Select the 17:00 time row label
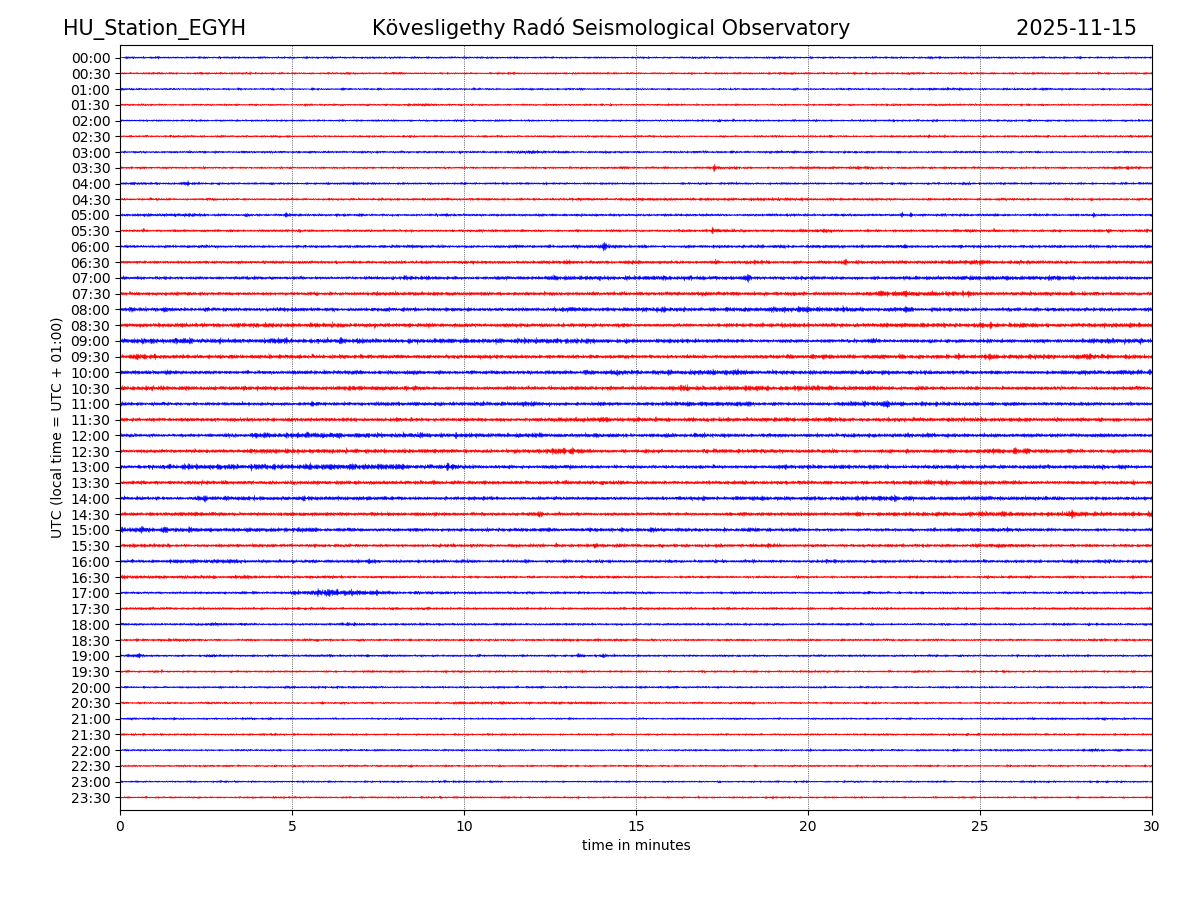Viewport: 1200px width, 900px height. coord(91,593)
